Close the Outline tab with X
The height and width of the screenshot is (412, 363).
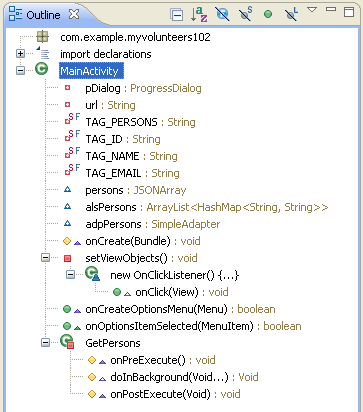pos(74,14)
